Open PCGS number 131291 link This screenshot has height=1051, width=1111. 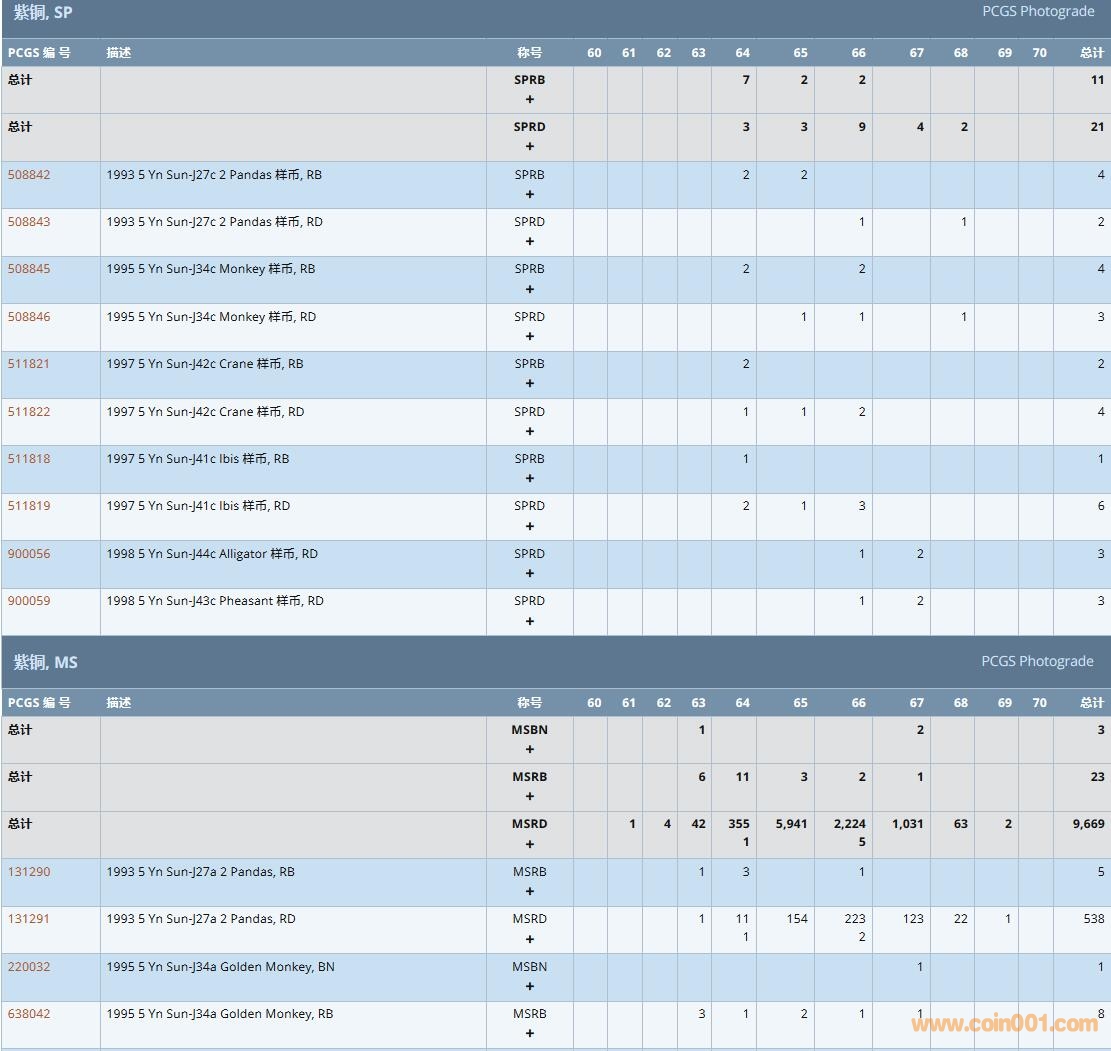(x=29, y=919)
